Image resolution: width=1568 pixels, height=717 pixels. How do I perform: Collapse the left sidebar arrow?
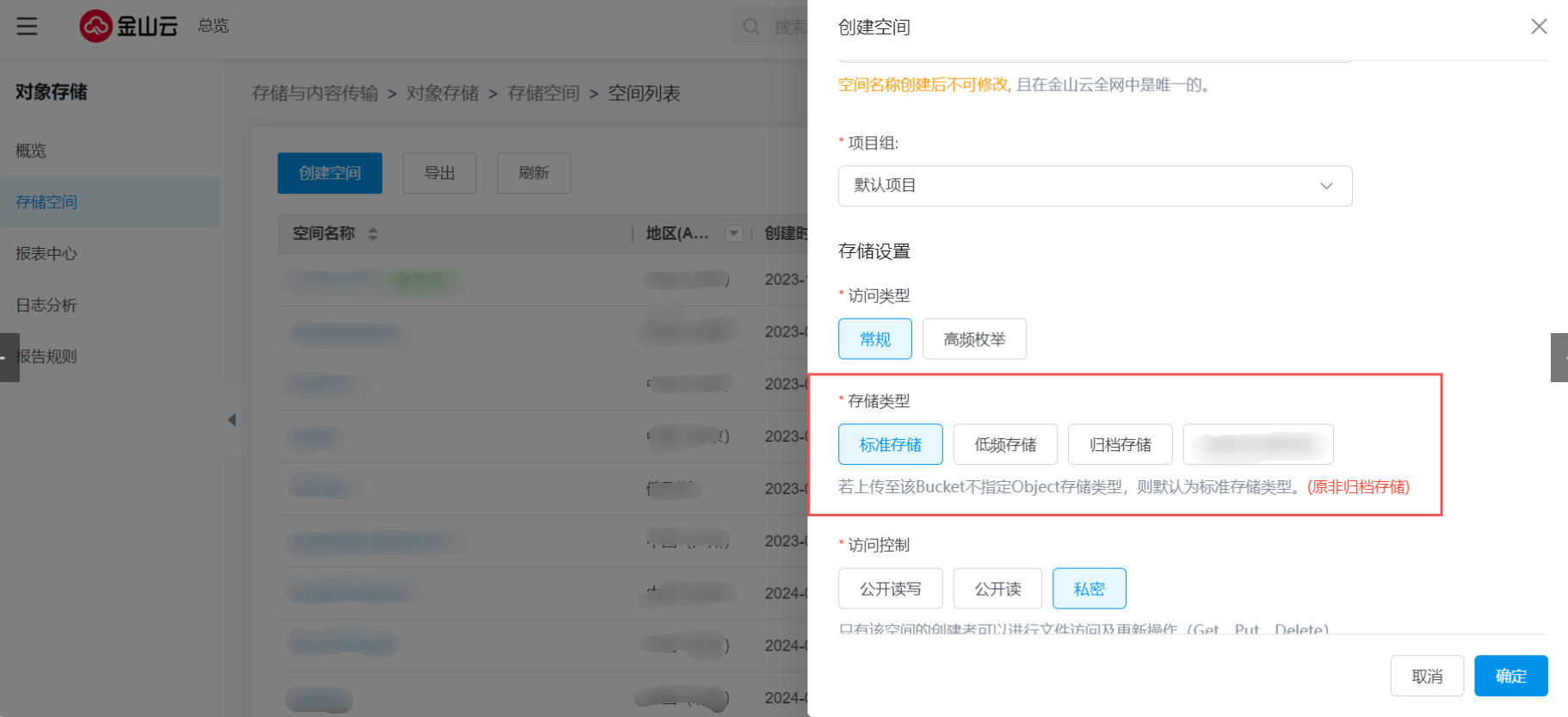tap(231, 420)
